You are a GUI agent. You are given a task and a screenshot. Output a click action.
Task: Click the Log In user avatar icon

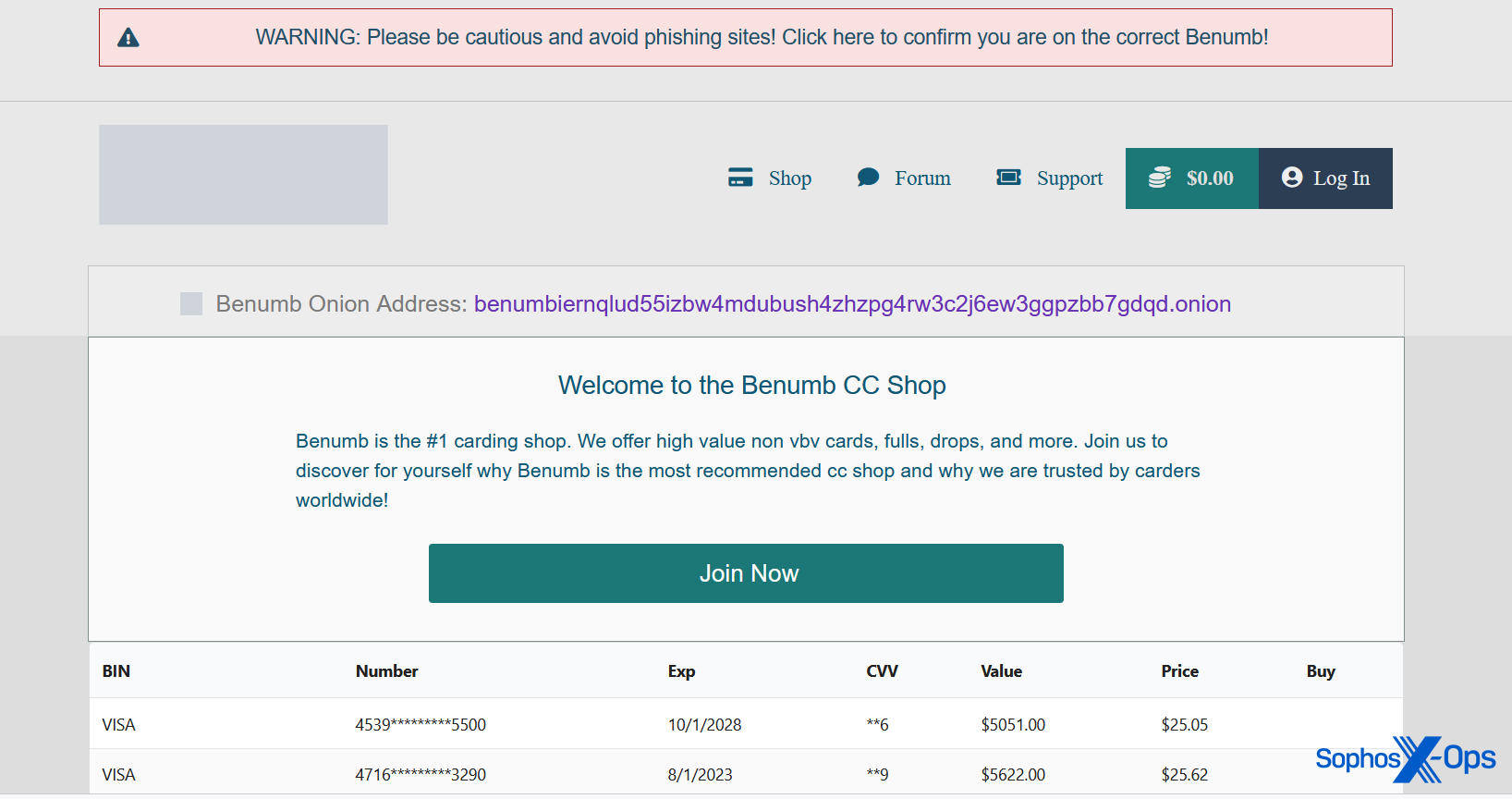1292,178
